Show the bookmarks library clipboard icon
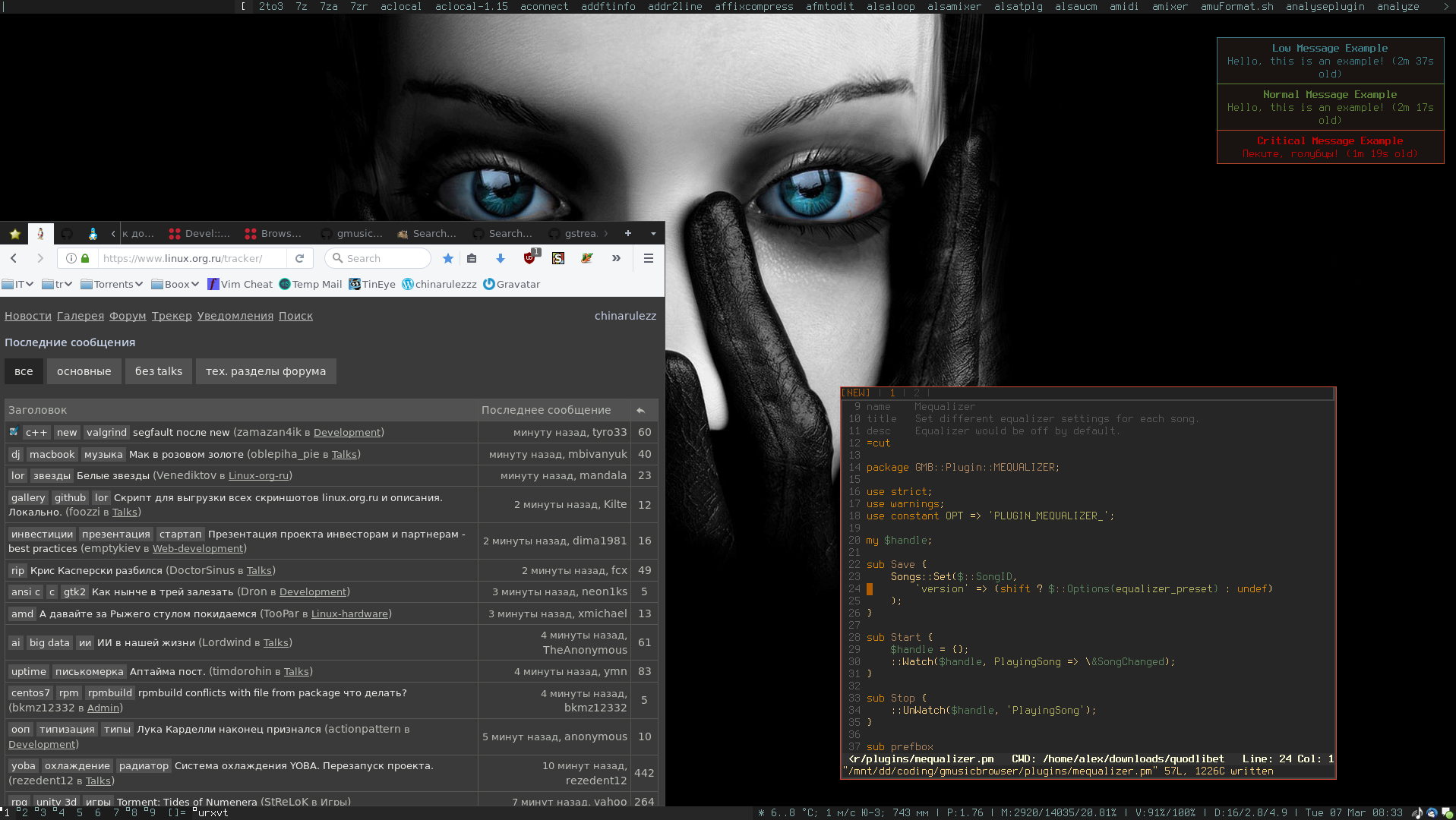This screenshot has height=820, width=1456. pos(472,258)
